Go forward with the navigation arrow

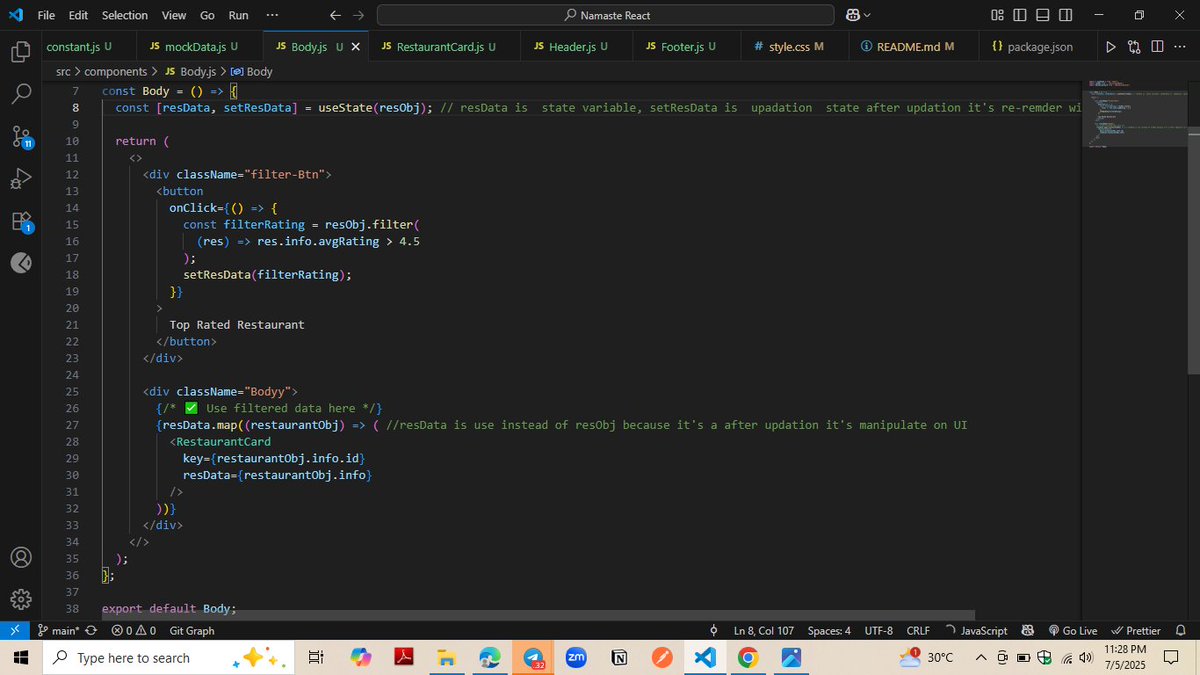358,15
